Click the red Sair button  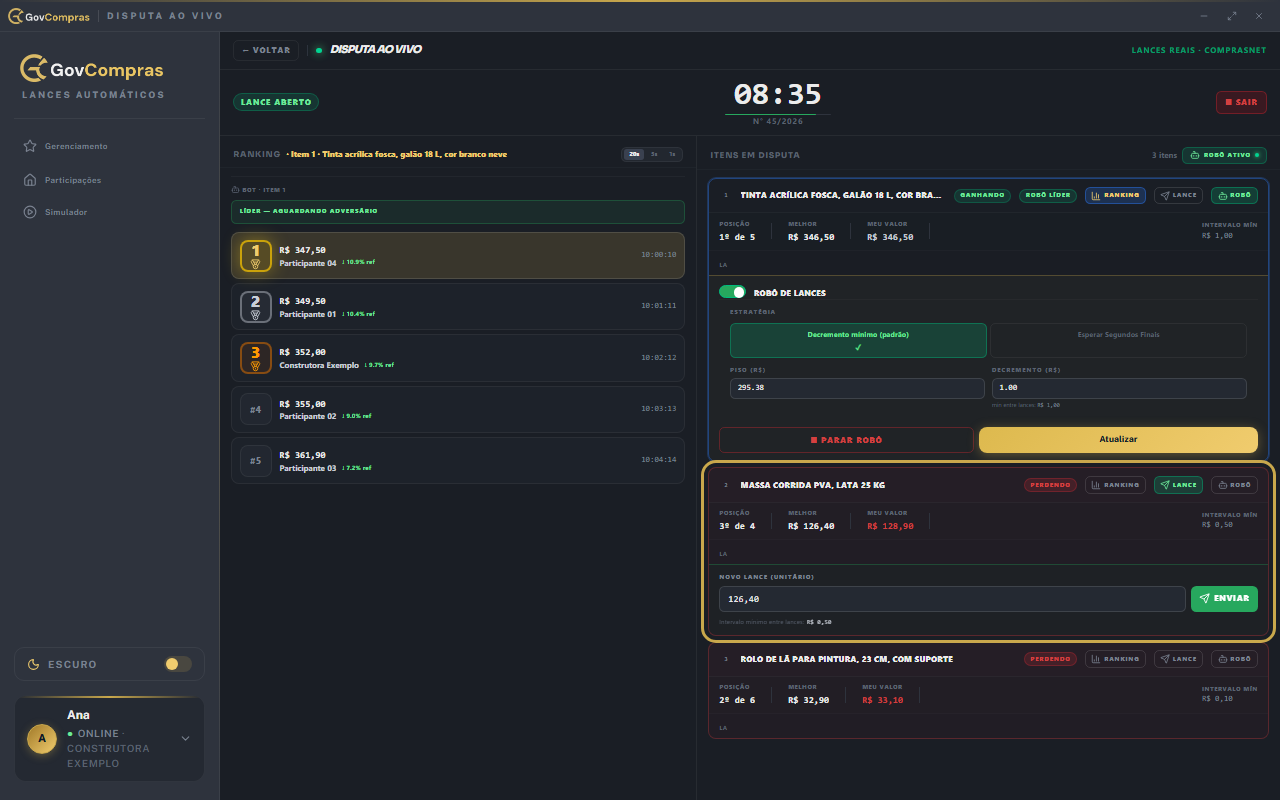1241,102
